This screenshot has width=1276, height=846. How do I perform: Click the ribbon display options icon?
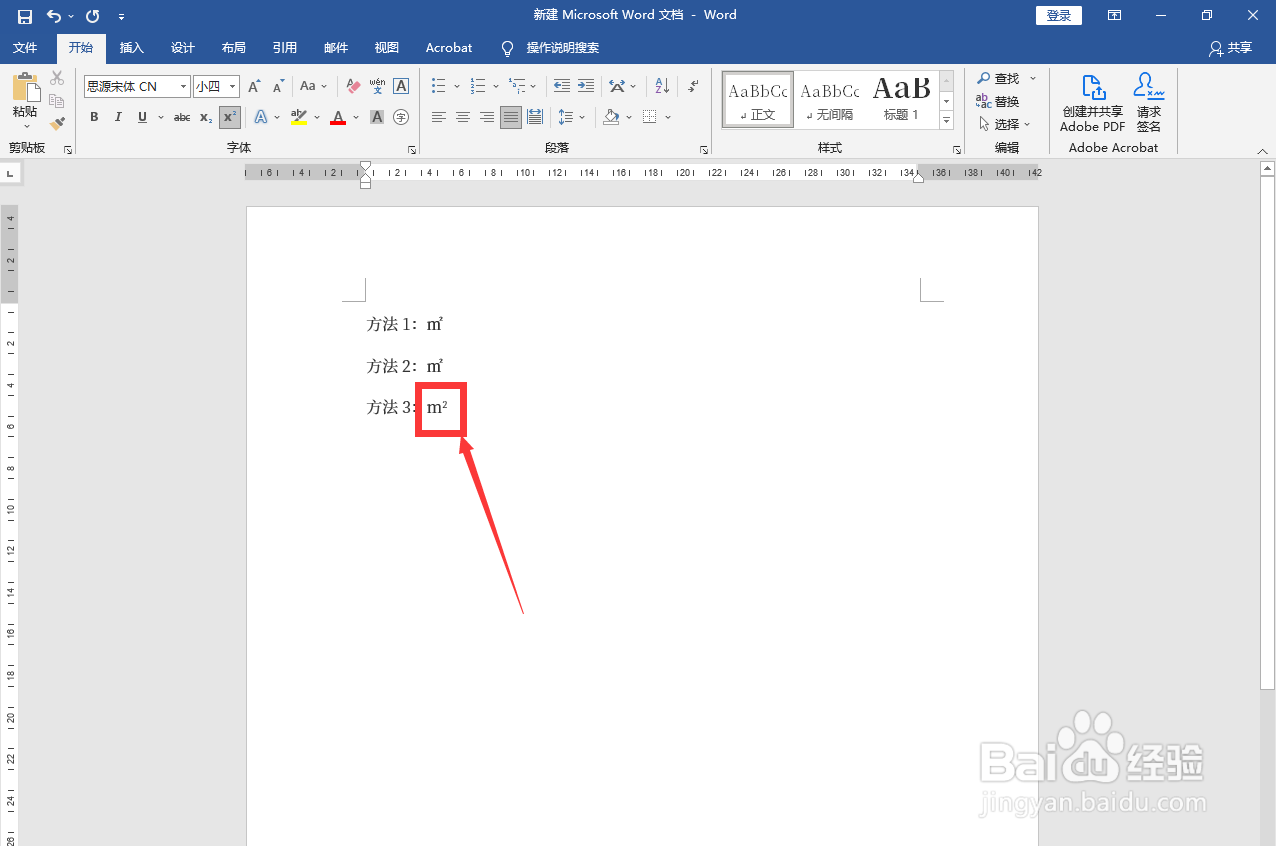coord(1114,15)
